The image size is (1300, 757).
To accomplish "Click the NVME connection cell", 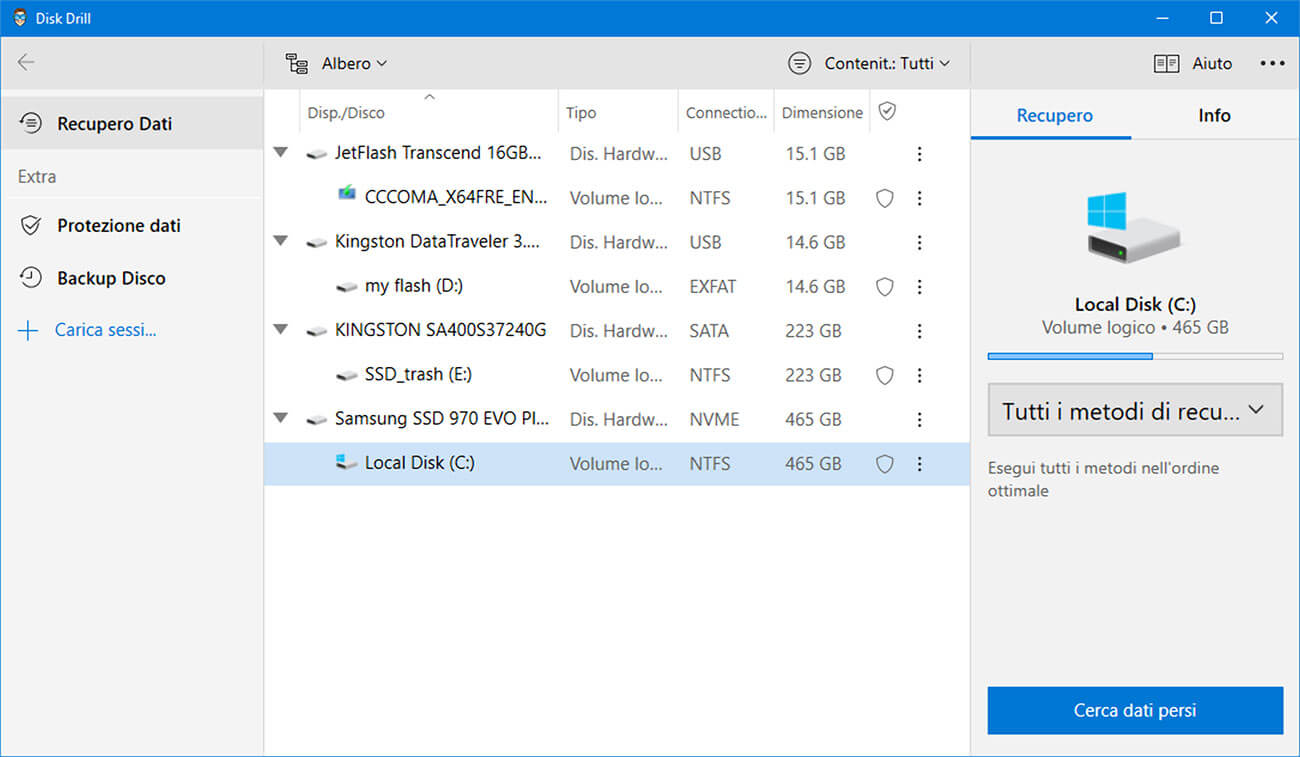I will 714,419.
